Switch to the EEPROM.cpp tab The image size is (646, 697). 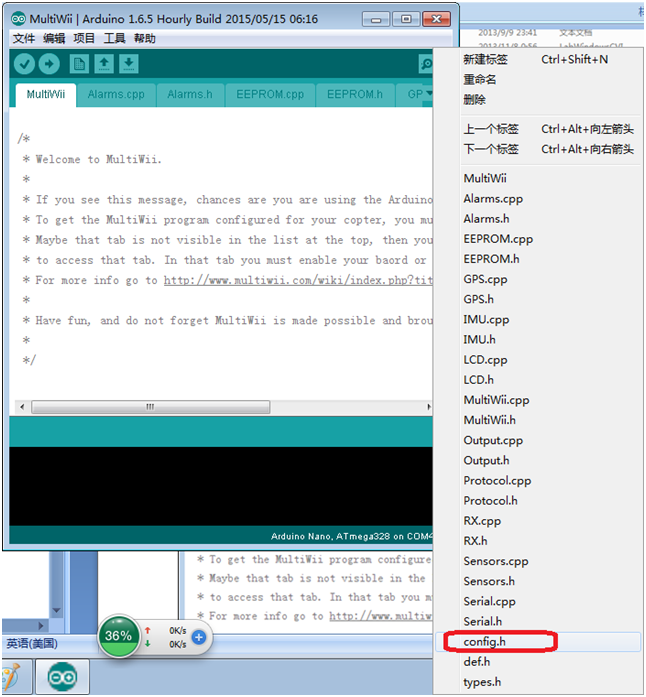tap(270, 95)
